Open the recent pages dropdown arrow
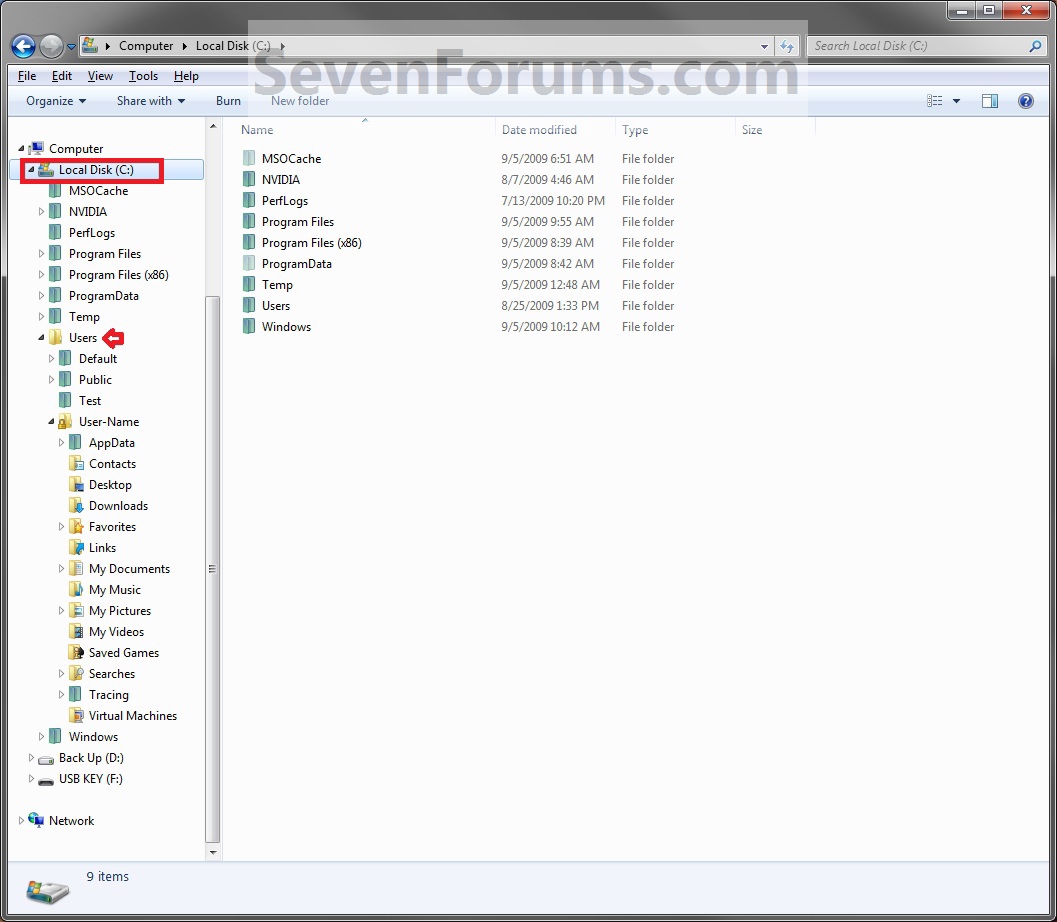 [71, 47]
